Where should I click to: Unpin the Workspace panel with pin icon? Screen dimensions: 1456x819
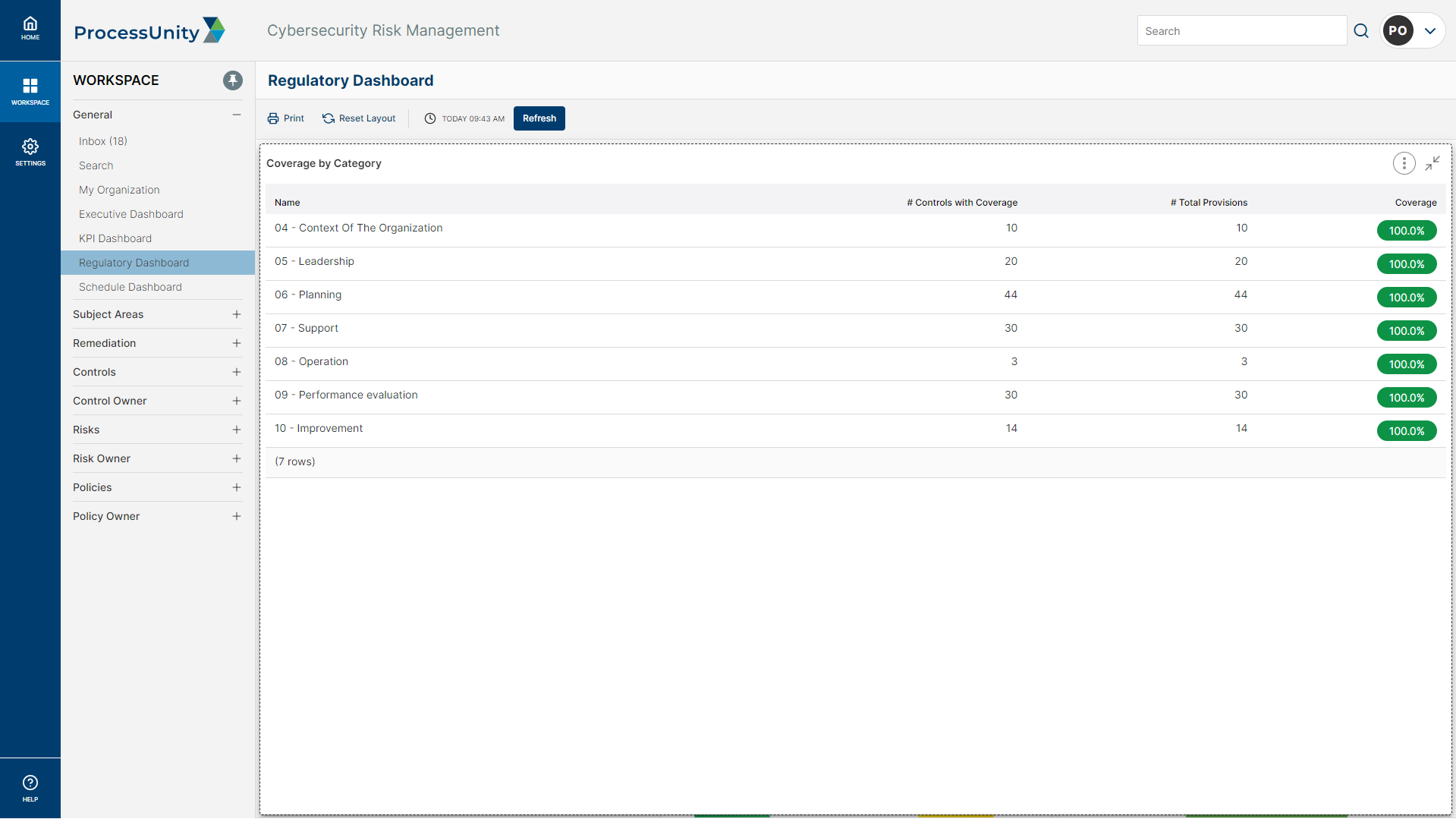pos(233,80)
